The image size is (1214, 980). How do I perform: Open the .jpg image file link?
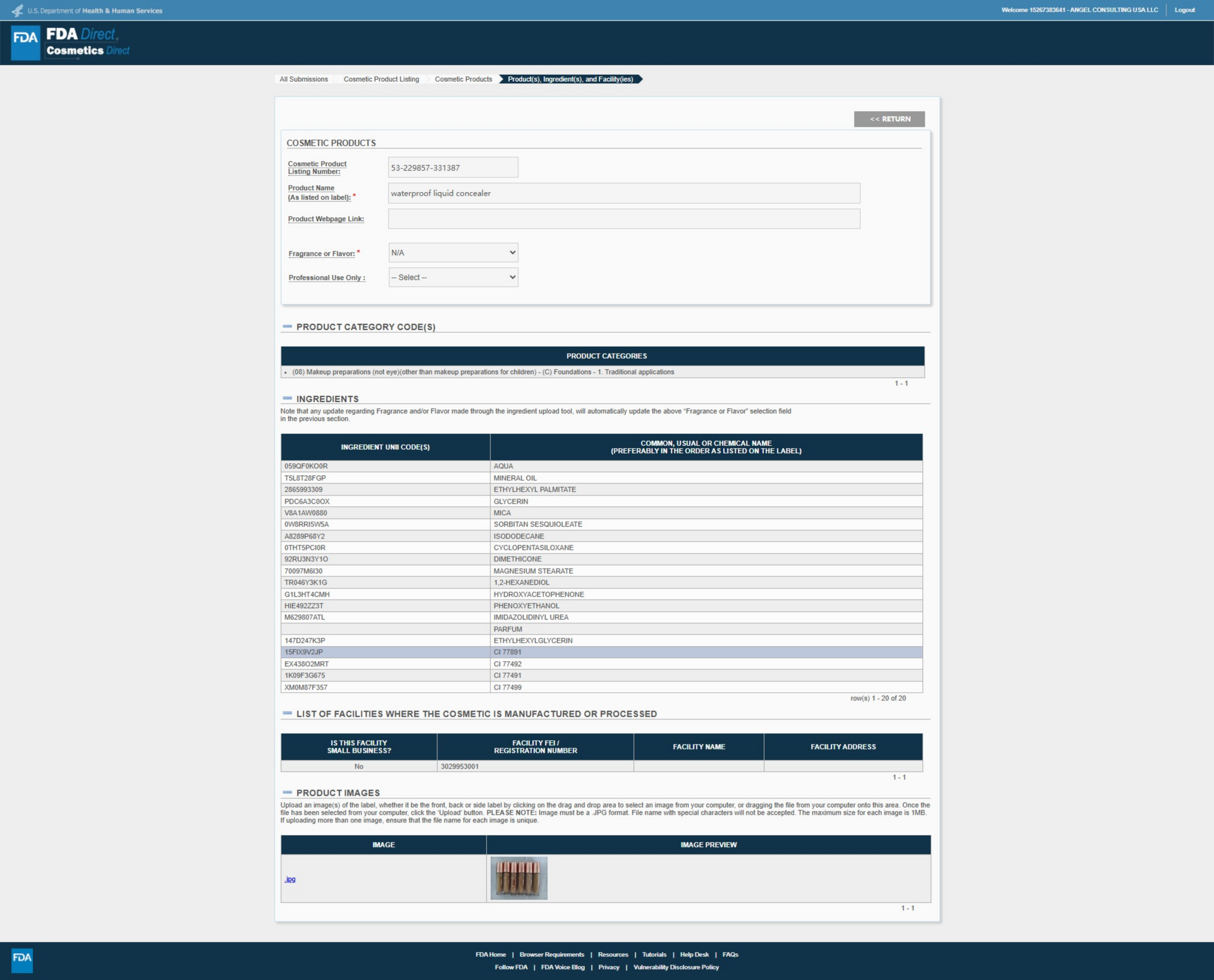[290, 879]
